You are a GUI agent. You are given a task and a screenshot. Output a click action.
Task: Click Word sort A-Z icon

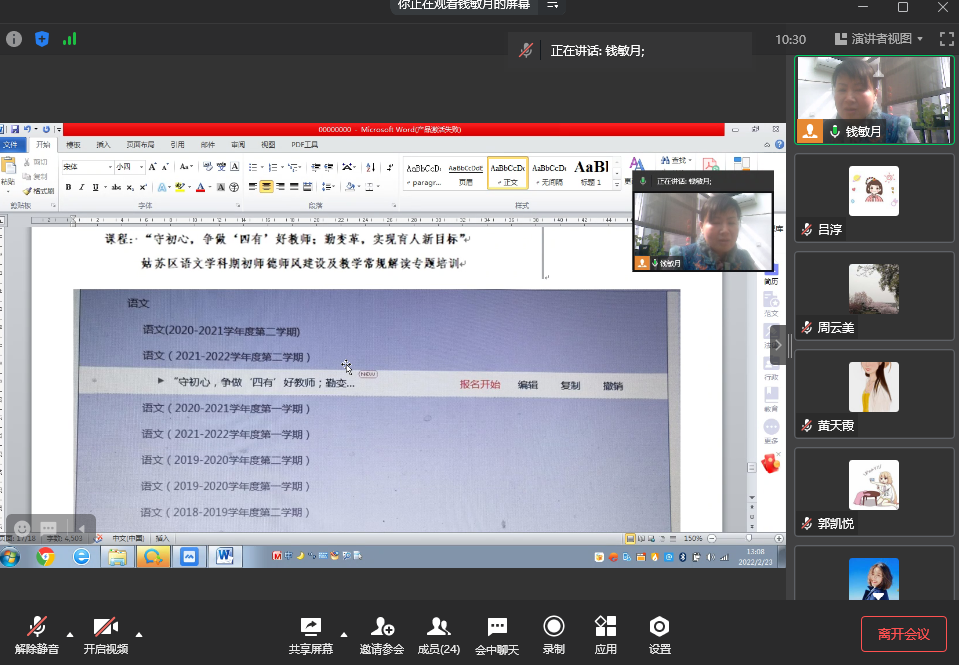tap(371, 167)
